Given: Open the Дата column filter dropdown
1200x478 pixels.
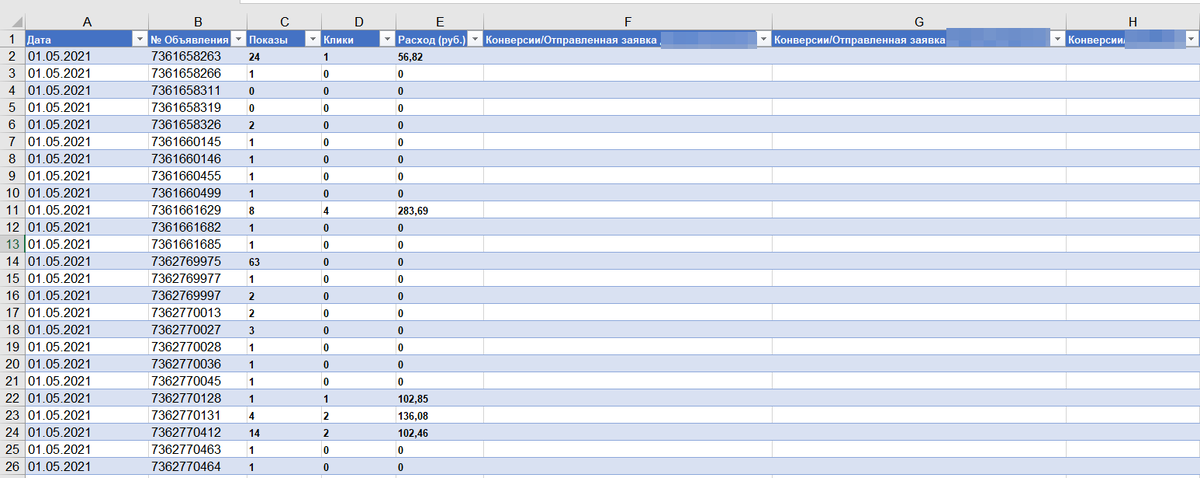Looking at the screenshot, I should click(x=138, y=39).
